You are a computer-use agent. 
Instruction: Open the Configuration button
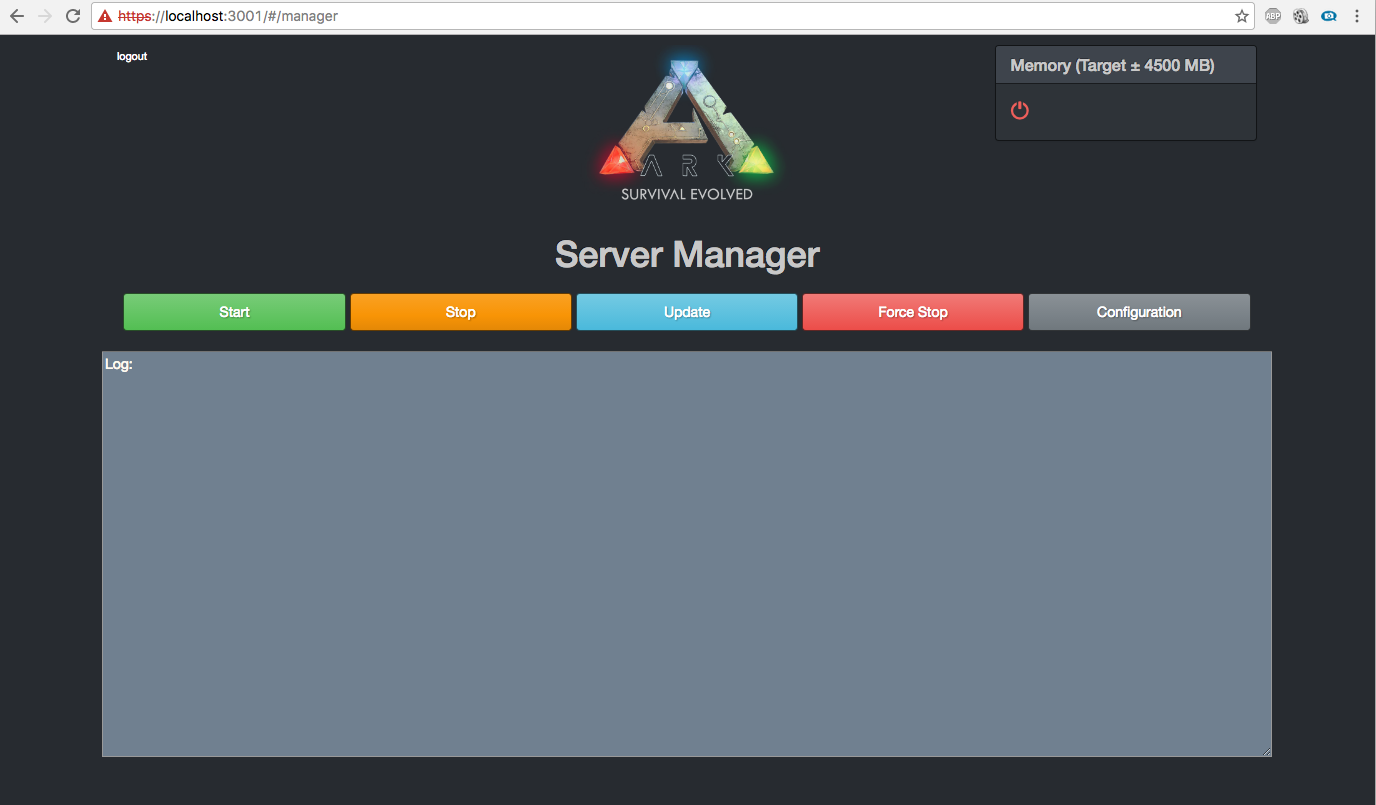(x=1139, y=312)
